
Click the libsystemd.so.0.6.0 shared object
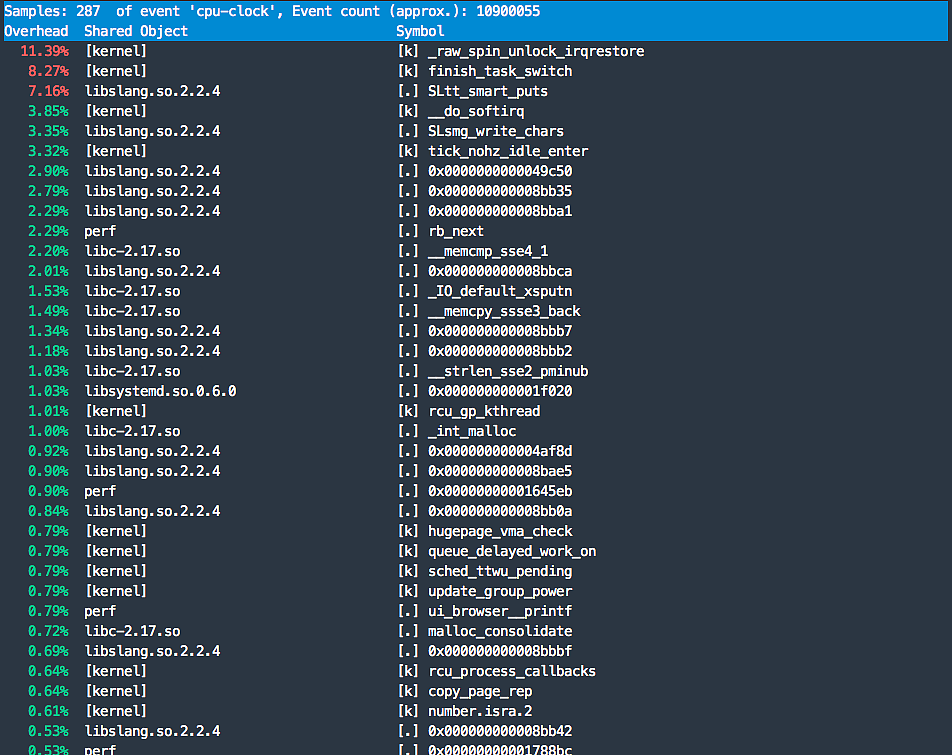(160, 391)
